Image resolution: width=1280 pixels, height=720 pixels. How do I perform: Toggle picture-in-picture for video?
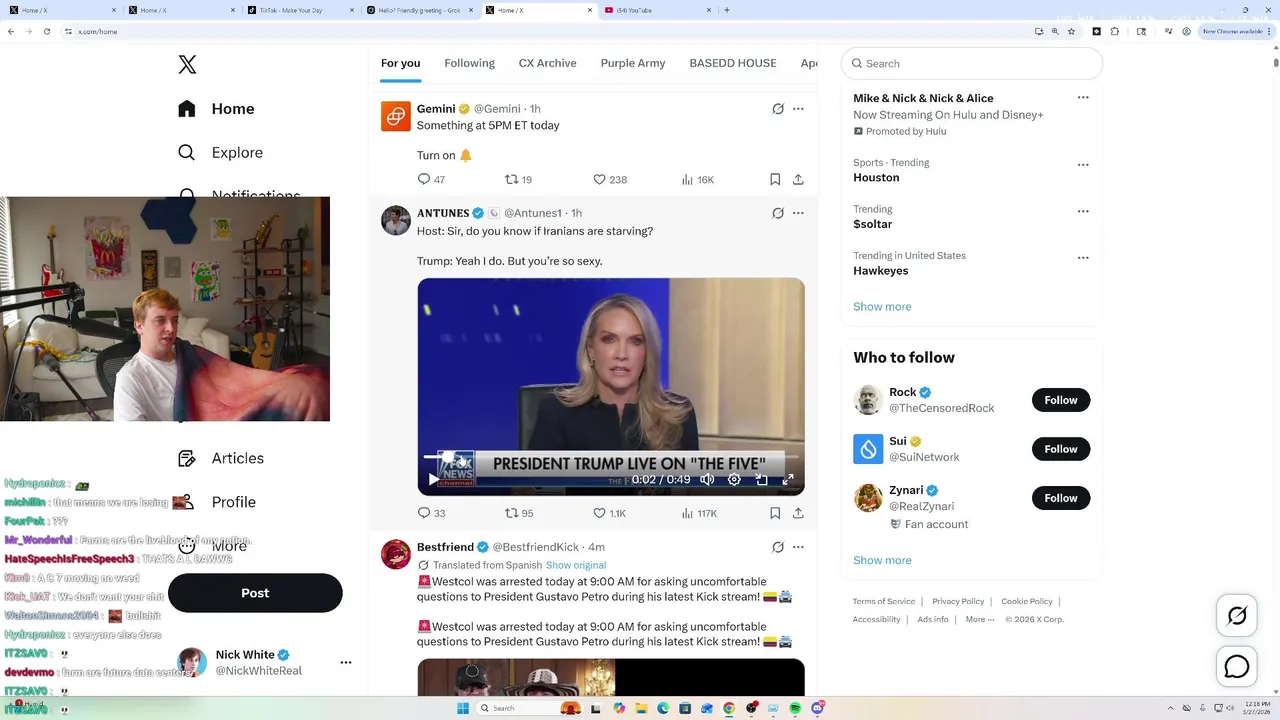pyautogui.click(x=761, y=480)
